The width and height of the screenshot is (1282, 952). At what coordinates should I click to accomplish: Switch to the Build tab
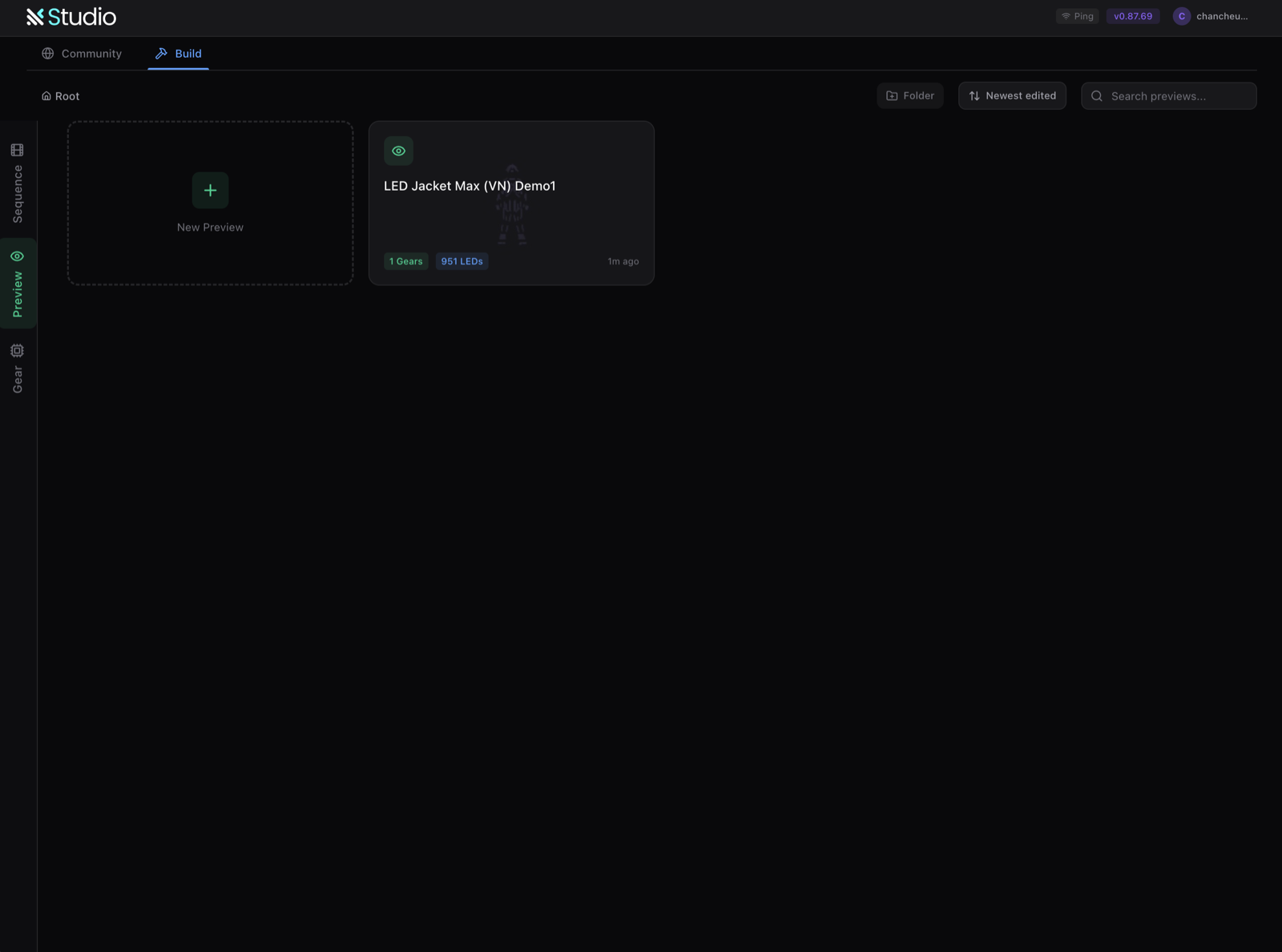[x=178, y=54]
